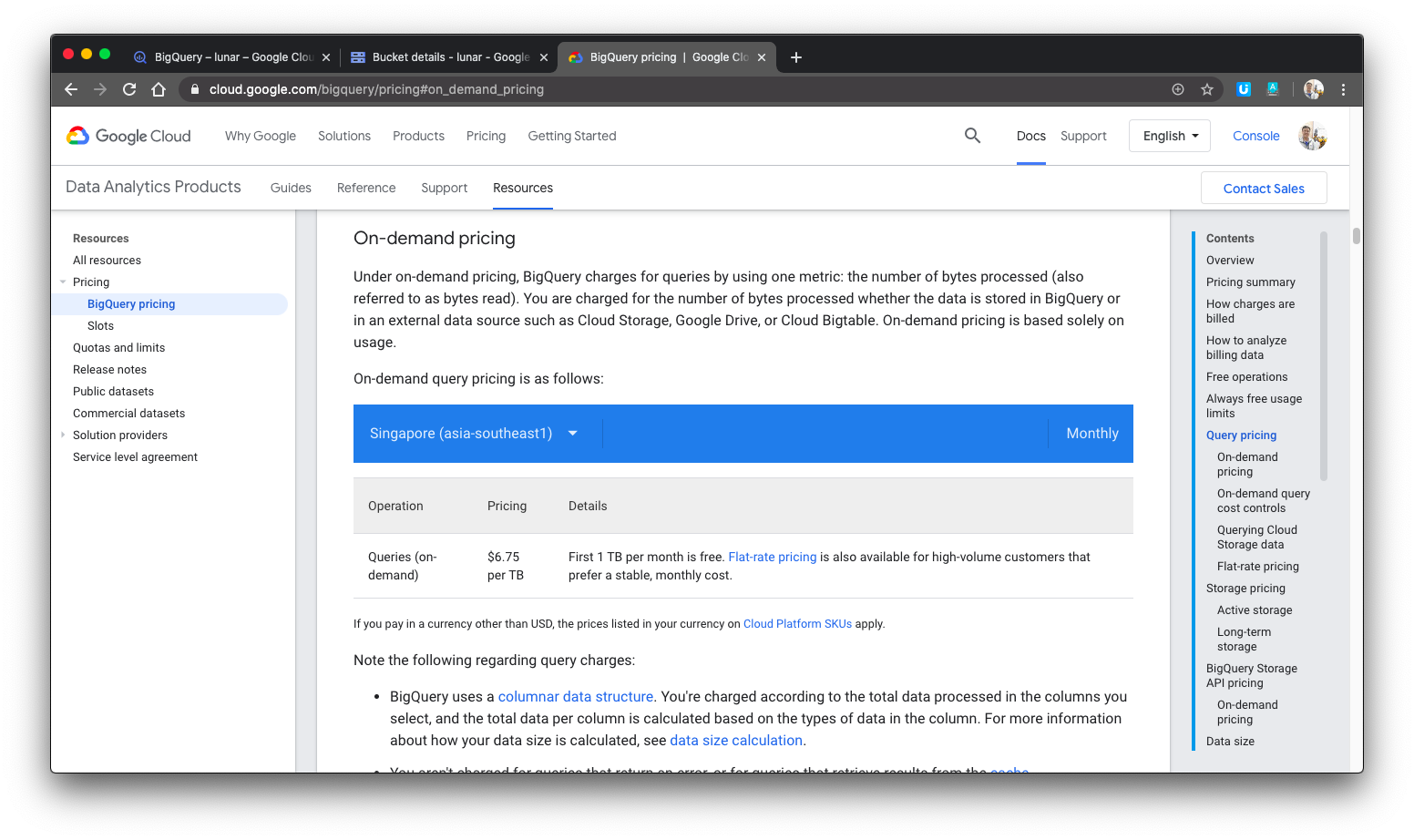Open the English language dropdown

pyautogui.click(x=1169, y=135)
